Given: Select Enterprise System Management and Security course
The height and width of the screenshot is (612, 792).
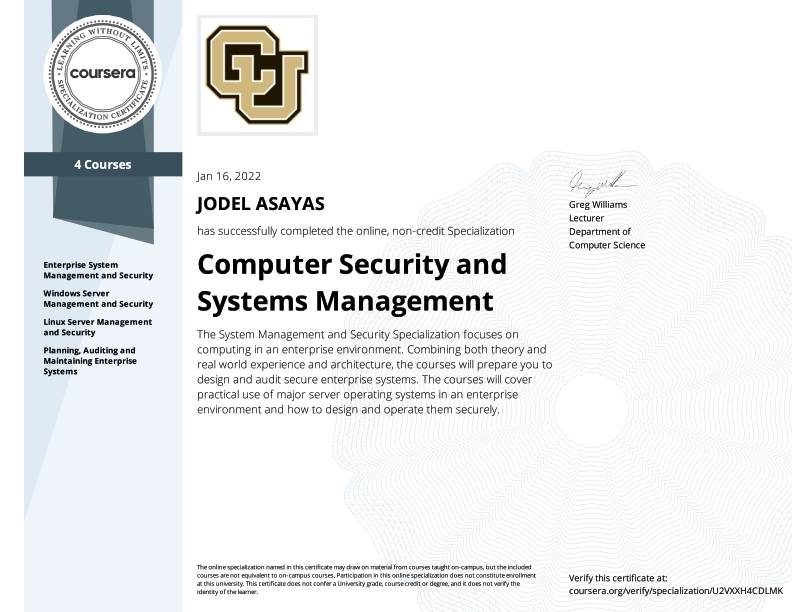Looking at the screenshot, I should point(98,270).
